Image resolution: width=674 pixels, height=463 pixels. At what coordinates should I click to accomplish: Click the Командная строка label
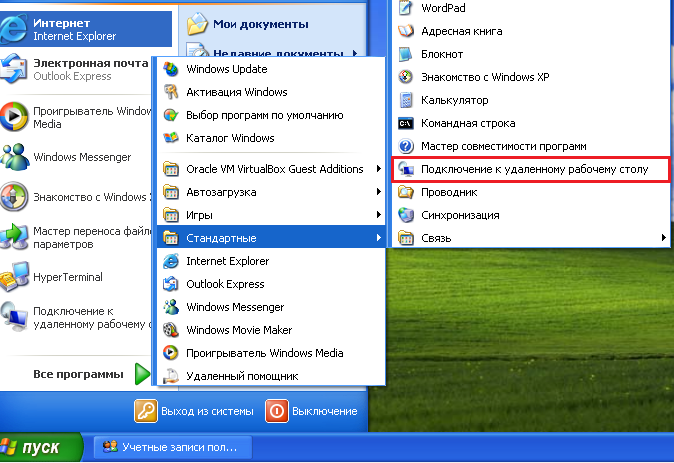(x=468, y=123)
